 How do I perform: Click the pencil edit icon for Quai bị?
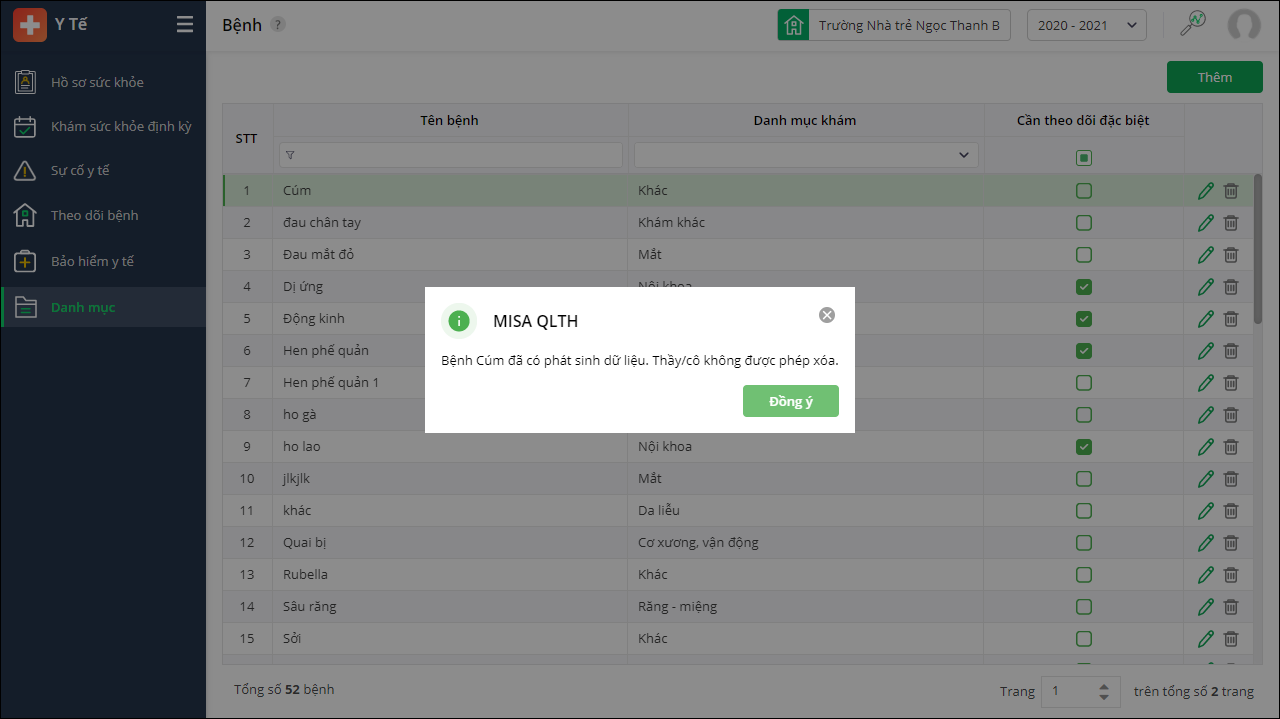tap(1206, 543)
